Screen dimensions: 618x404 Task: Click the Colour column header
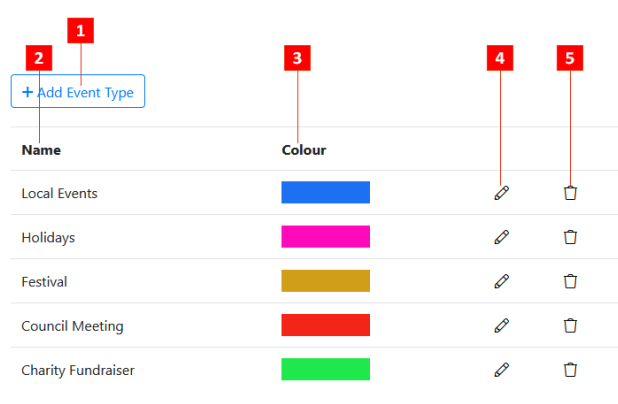point(304,150)
